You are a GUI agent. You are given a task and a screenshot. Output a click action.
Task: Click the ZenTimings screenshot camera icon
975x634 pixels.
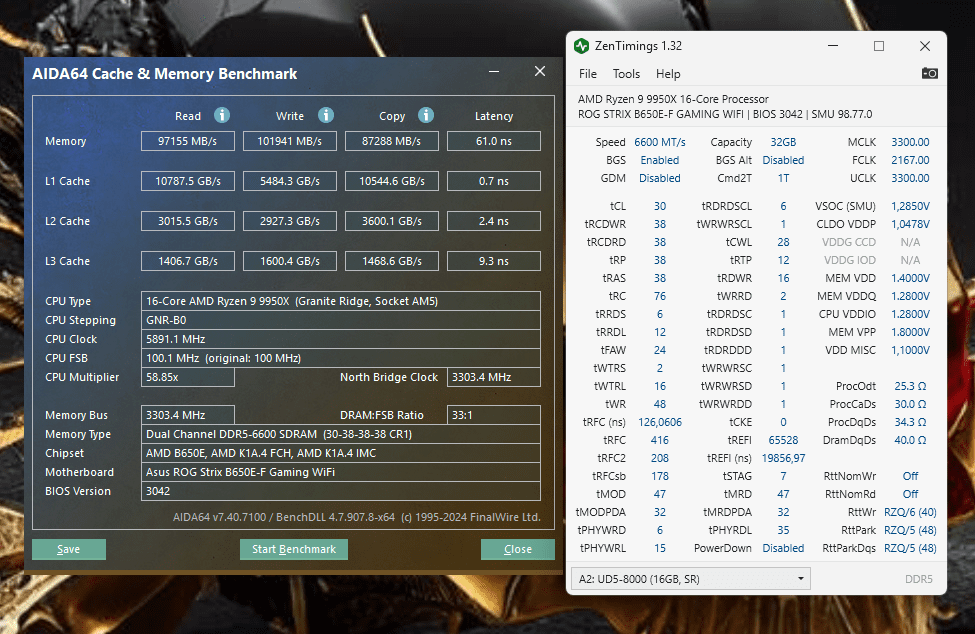(x=930, y=73)
